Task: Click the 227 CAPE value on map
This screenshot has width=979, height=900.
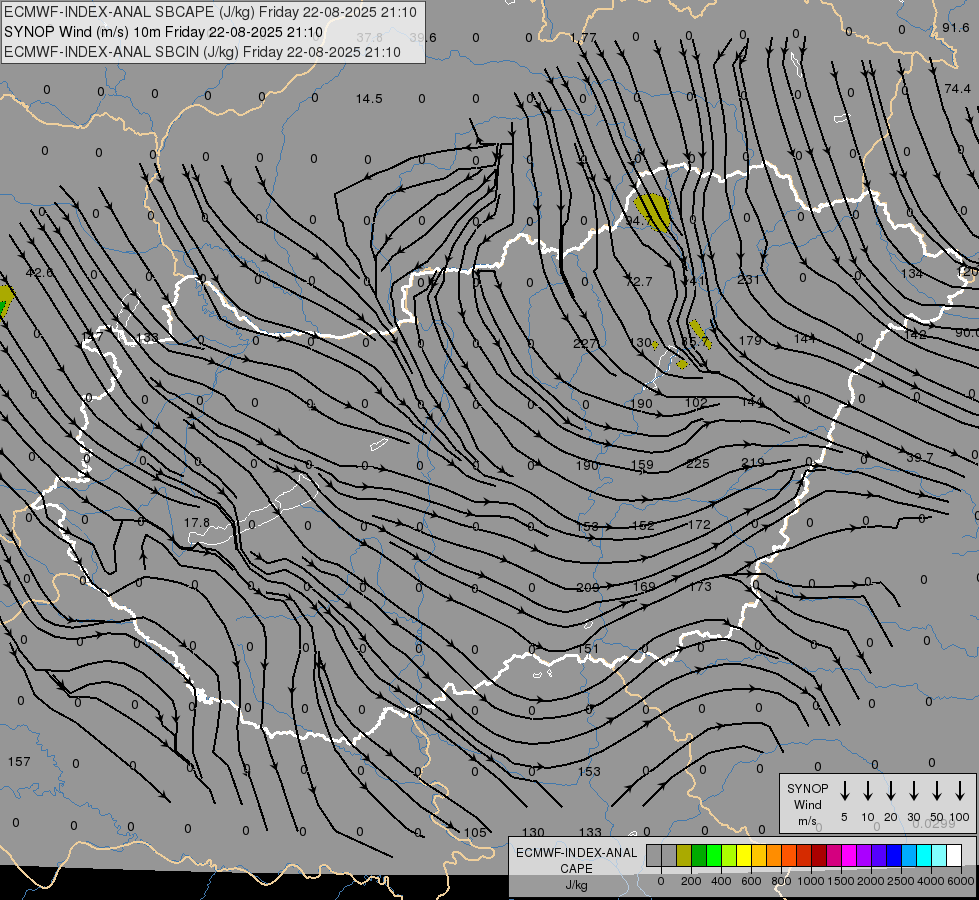Action: click(x=585, y=344)
